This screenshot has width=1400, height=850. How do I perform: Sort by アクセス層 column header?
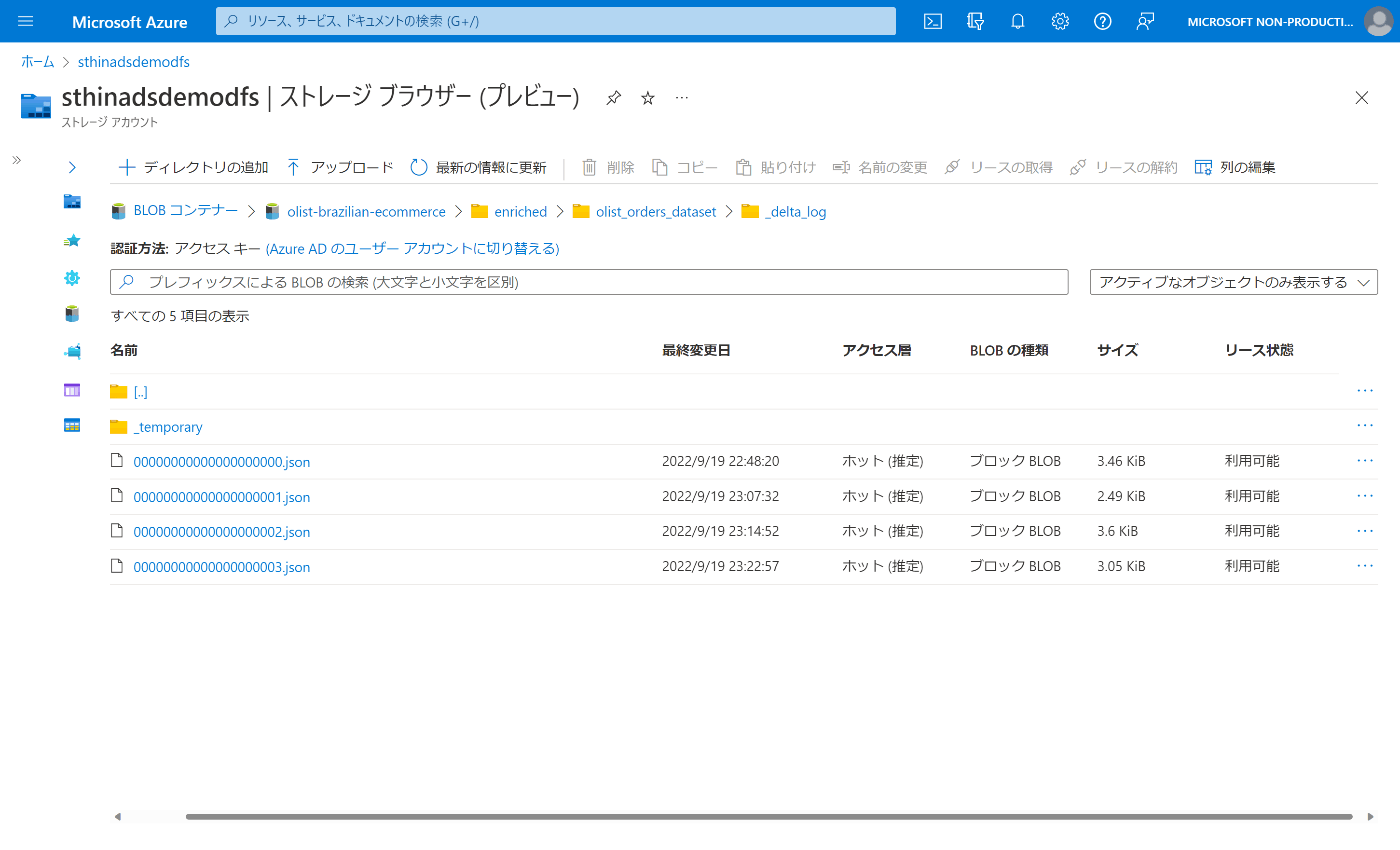(877, 350)
